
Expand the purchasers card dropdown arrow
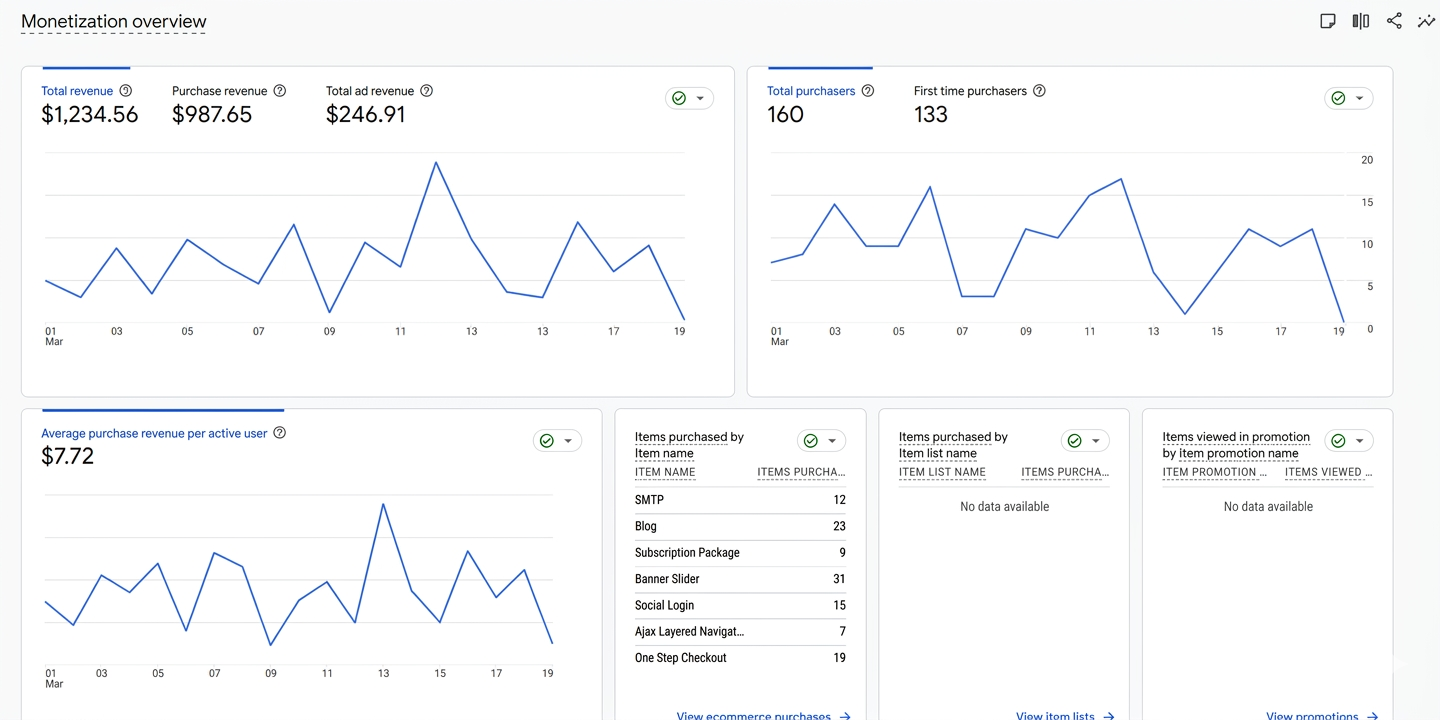point(1359,97)
